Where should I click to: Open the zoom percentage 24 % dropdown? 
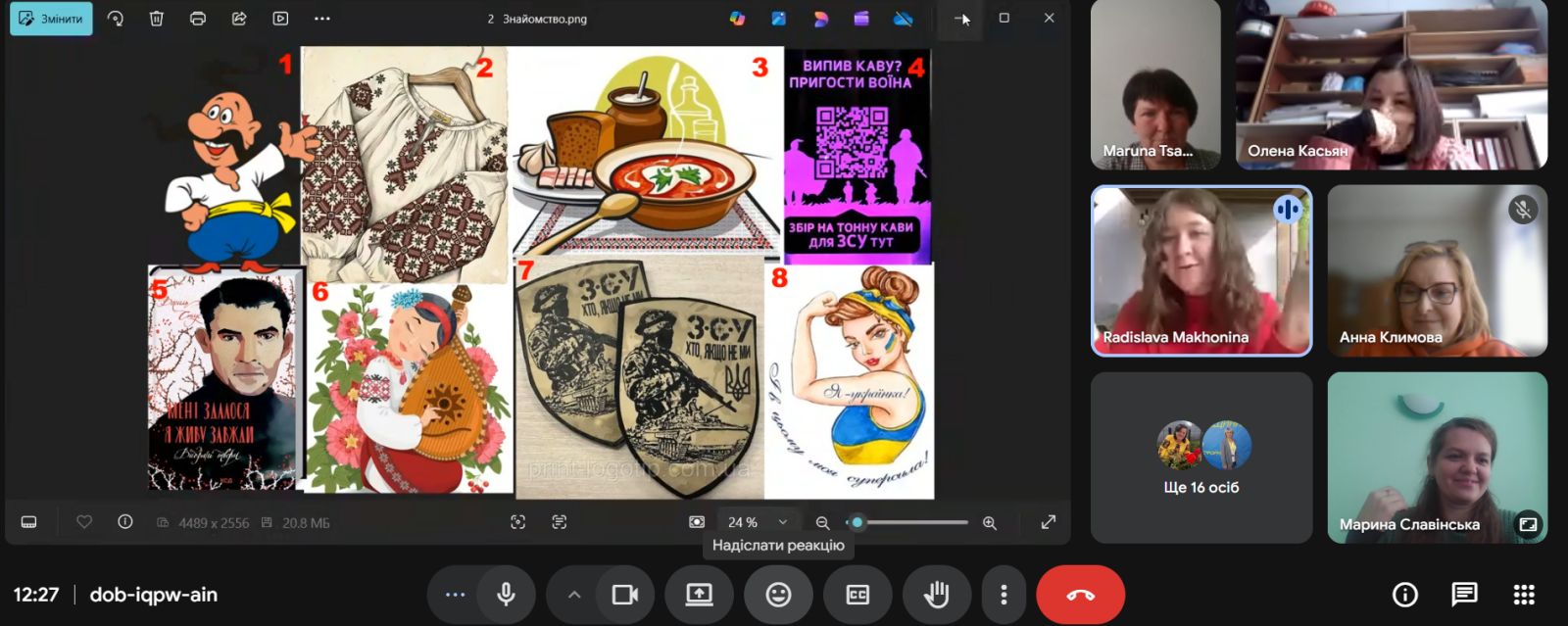click(757, 522)
